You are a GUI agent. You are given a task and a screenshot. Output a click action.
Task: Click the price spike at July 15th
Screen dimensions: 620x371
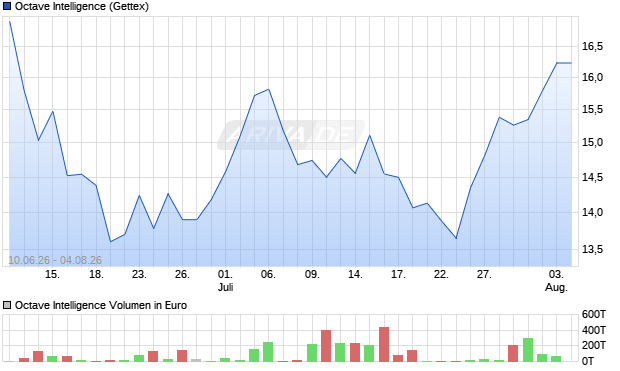click(x=369, y=136)
